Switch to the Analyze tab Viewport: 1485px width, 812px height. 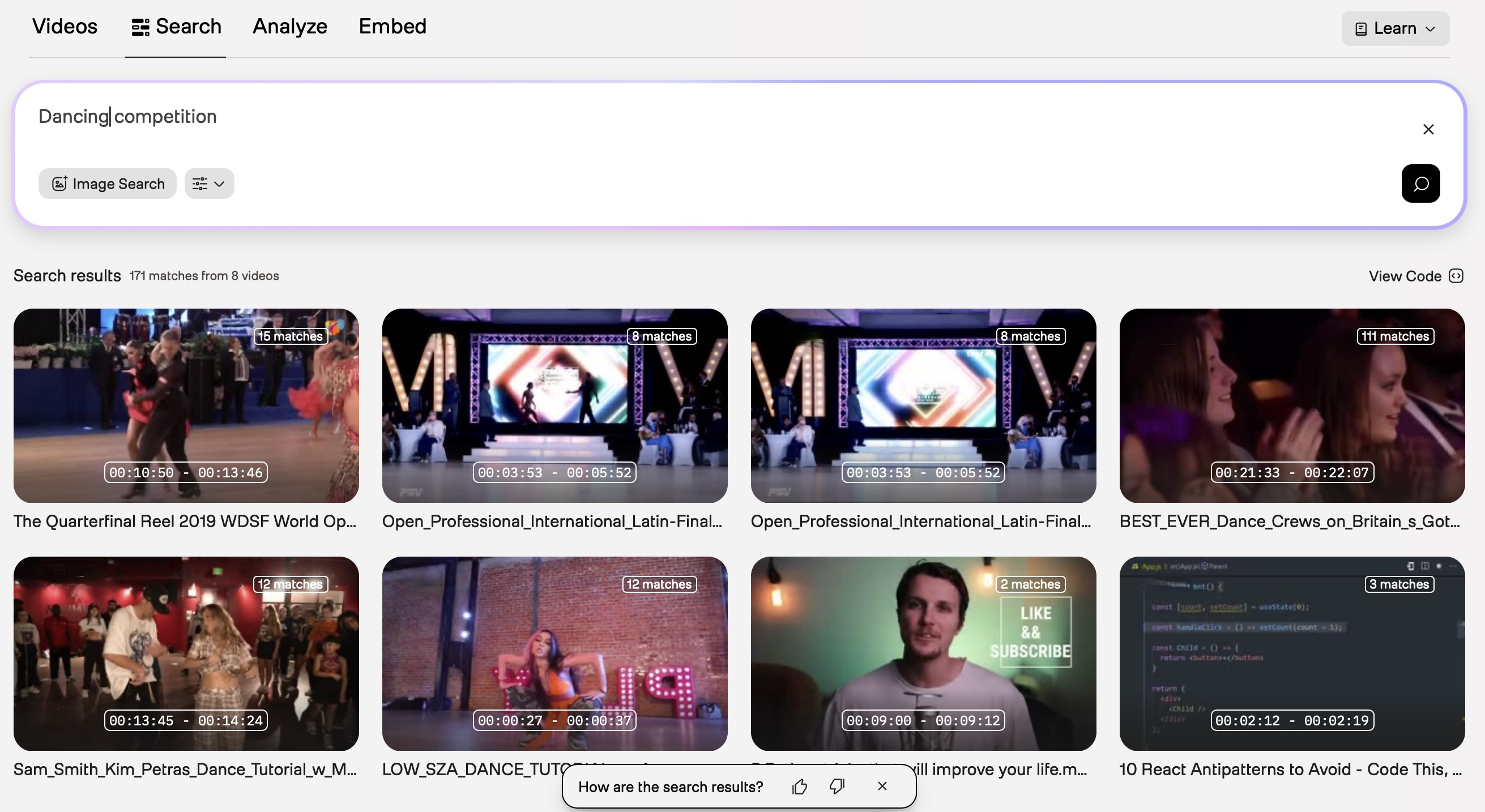[x=290, y=27]
